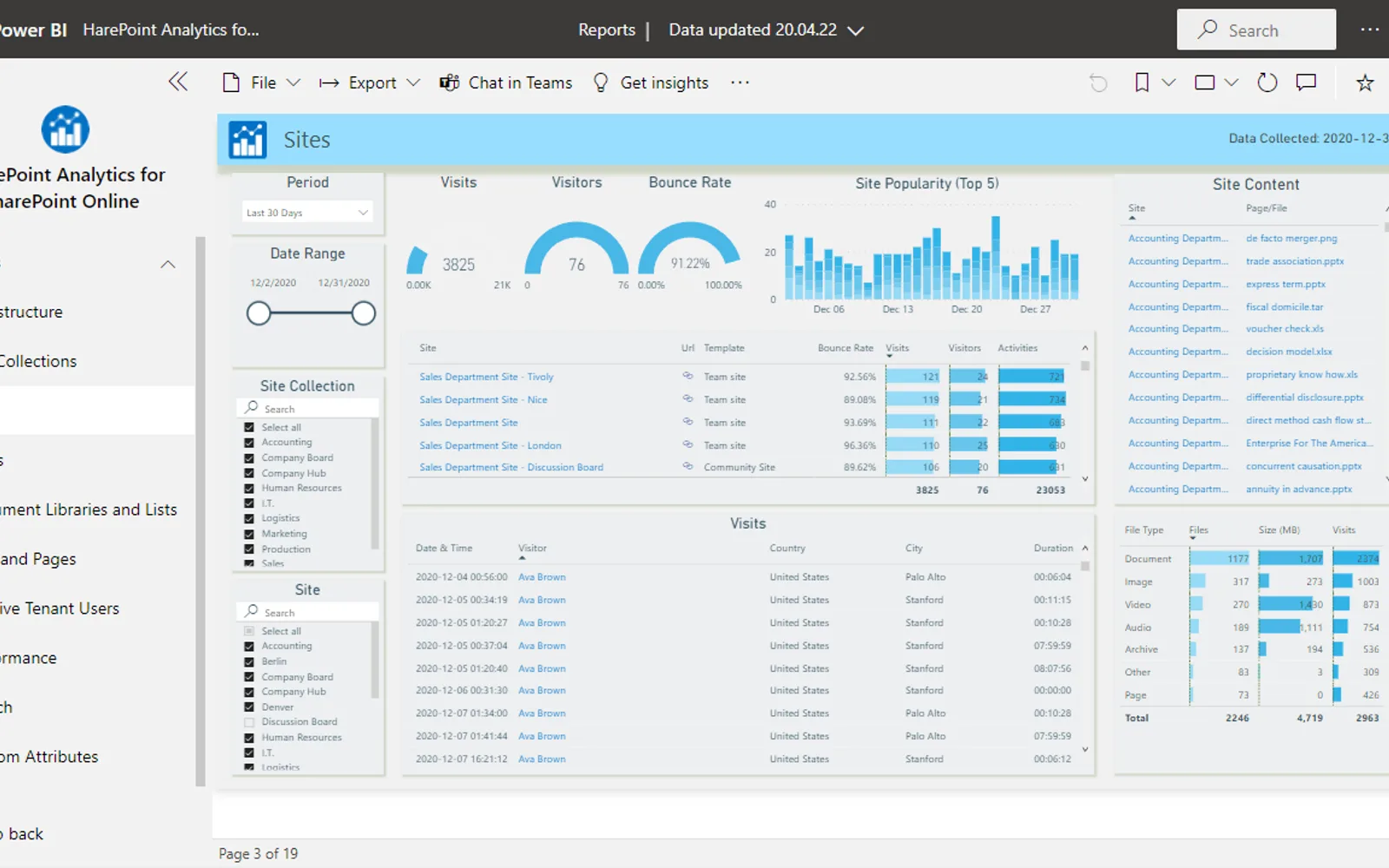1389x868 pixels.
Task: Uncheck Berlin in Site list
Action: click(x=249, y=661)
